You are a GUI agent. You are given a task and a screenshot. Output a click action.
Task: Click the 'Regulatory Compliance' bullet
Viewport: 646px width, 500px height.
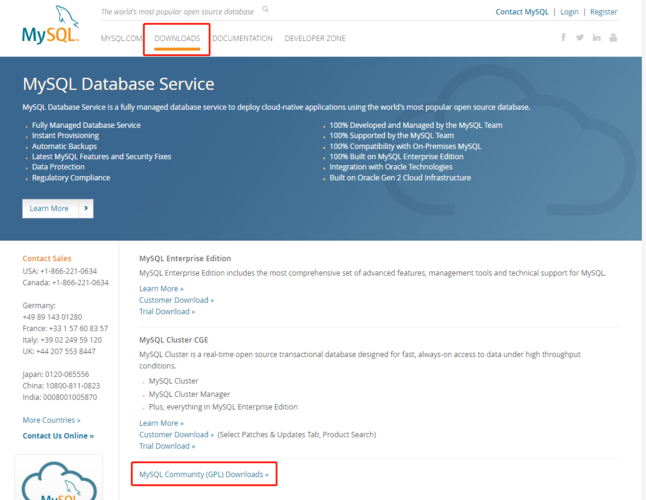coord(71,178)
